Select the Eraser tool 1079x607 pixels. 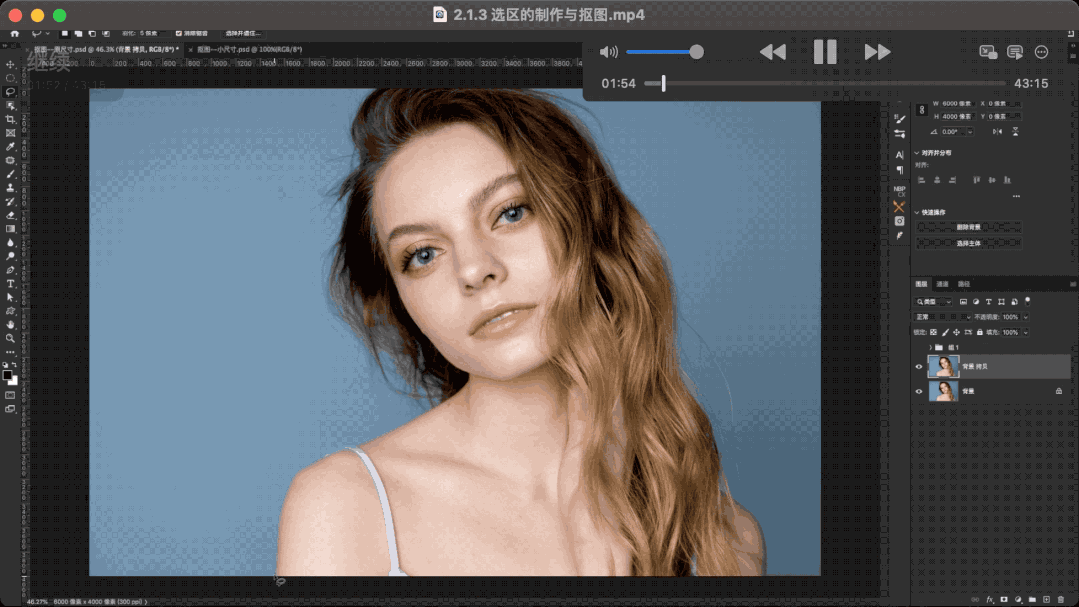coord(10,215)
